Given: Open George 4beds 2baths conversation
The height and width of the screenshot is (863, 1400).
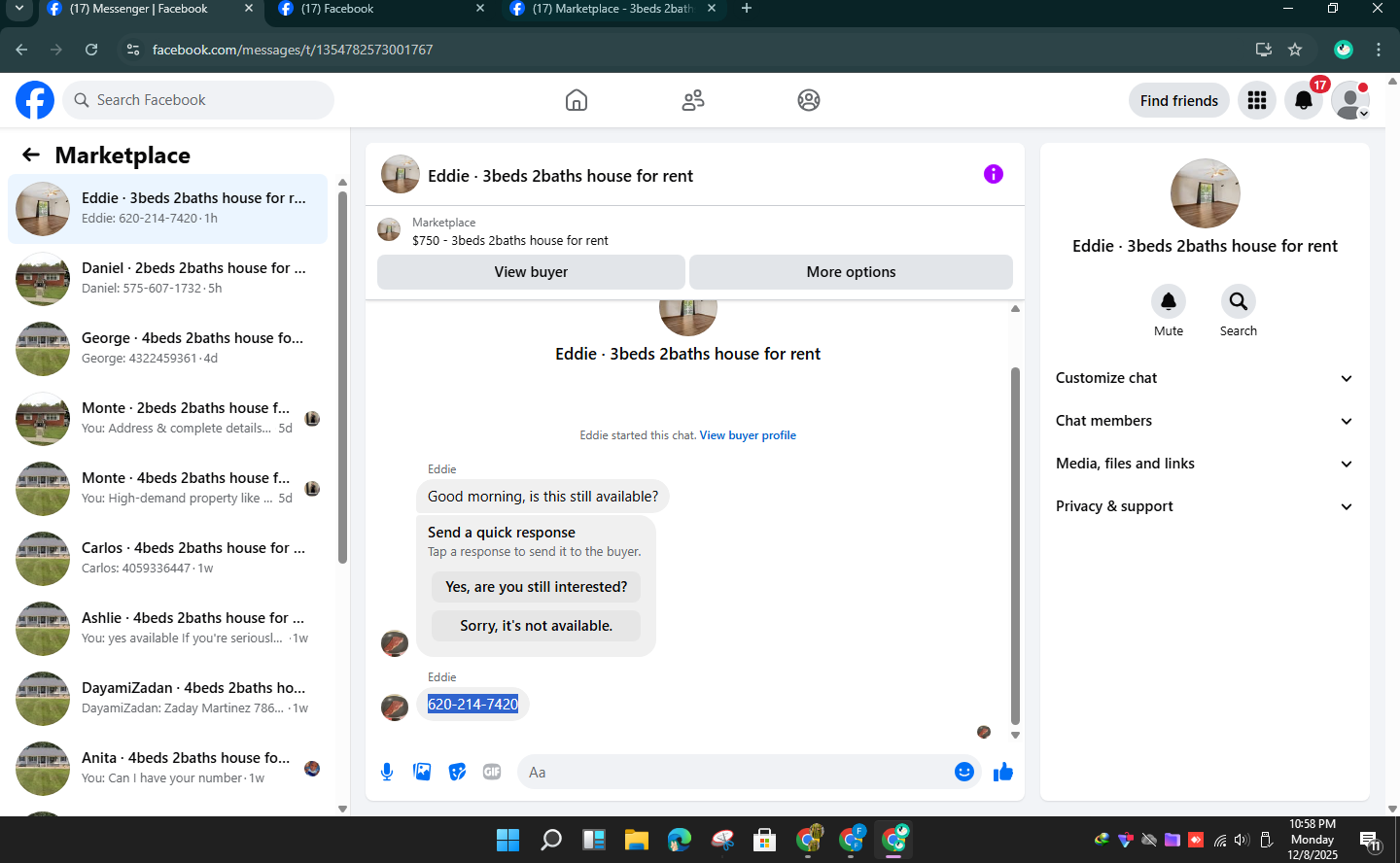Looking at the screenshot, I should coord(167,349).
